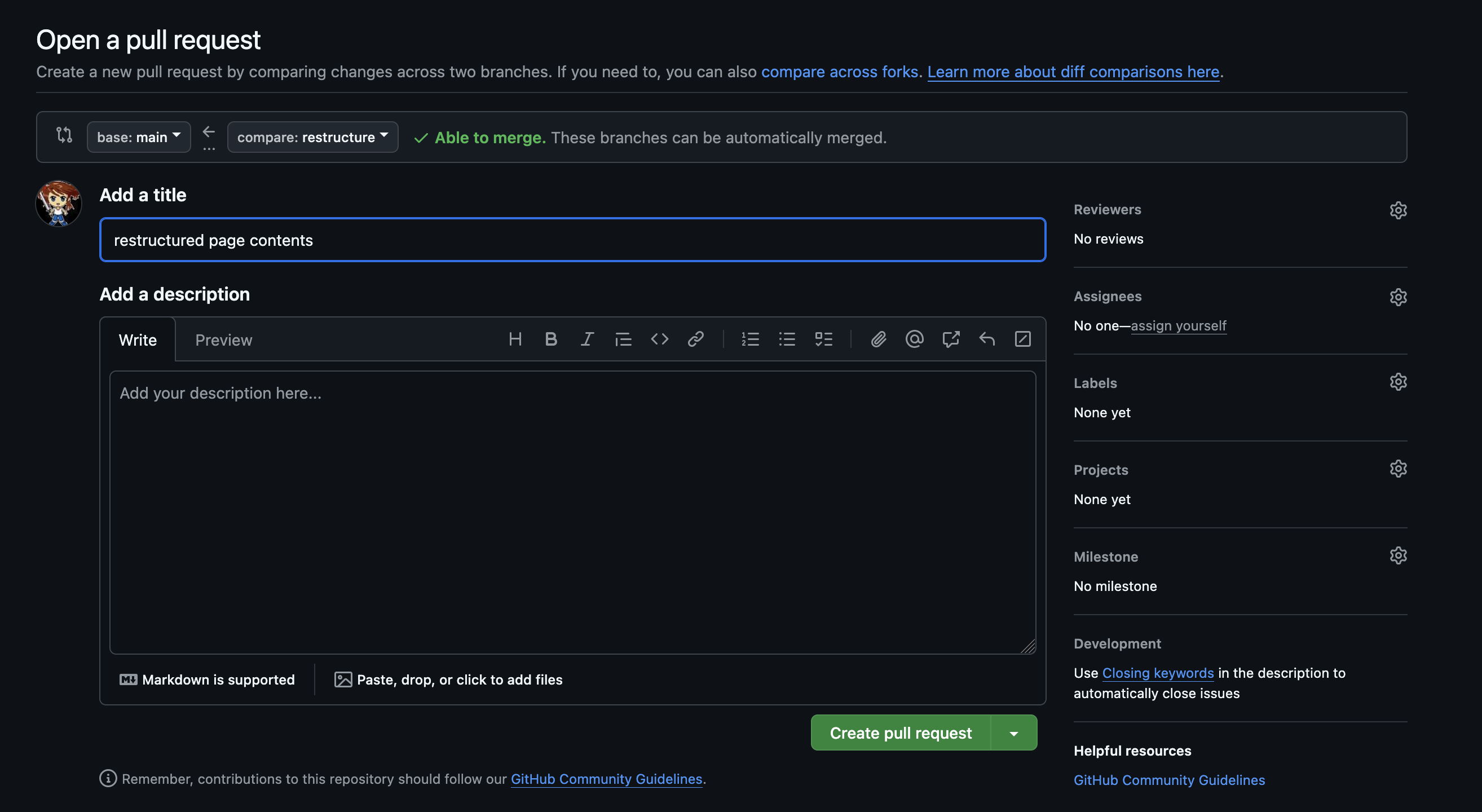Insert a task list
This screenshot has width=1482, height=812.
(823, 339)
